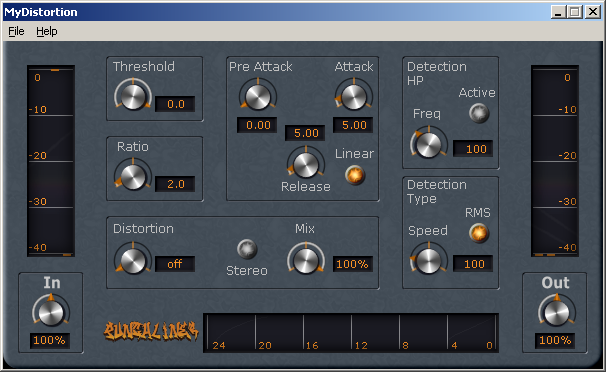The width and height of the screenshot is (606, 372).
Task: Click the Threshold value field showing 0.0
Action: [x=175, y=104]
